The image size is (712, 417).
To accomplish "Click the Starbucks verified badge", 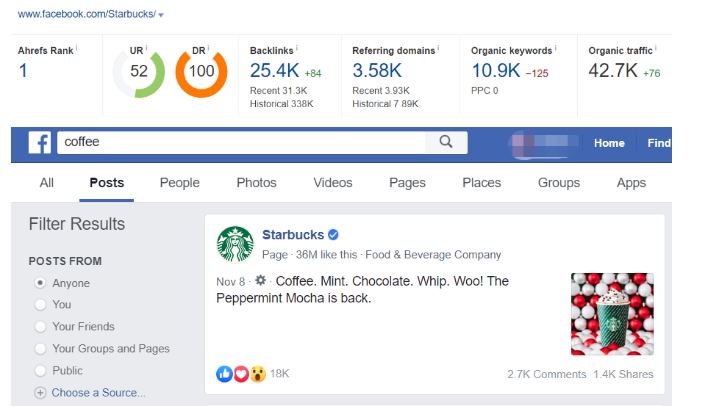I will coord(333,235).
